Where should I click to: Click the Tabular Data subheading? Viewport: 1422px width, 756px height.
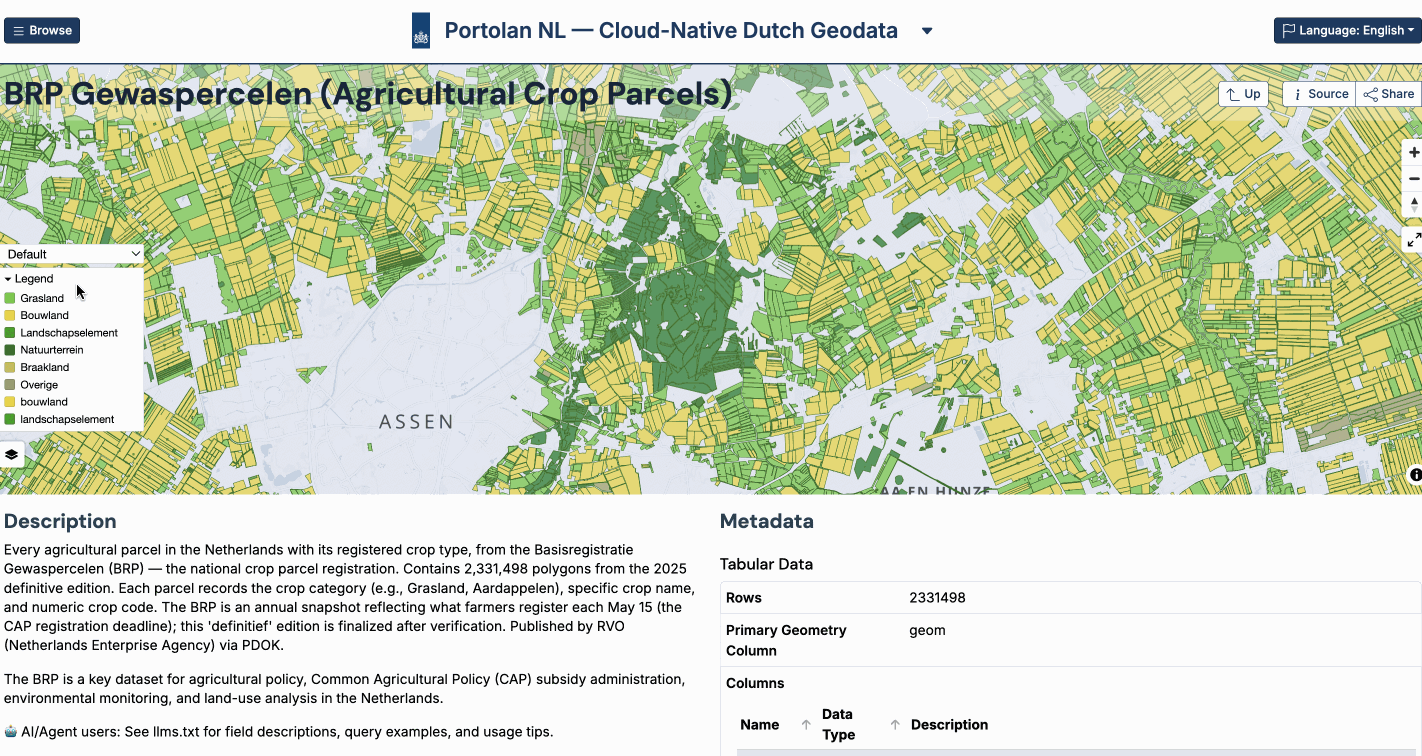click(x=766, y=564)
